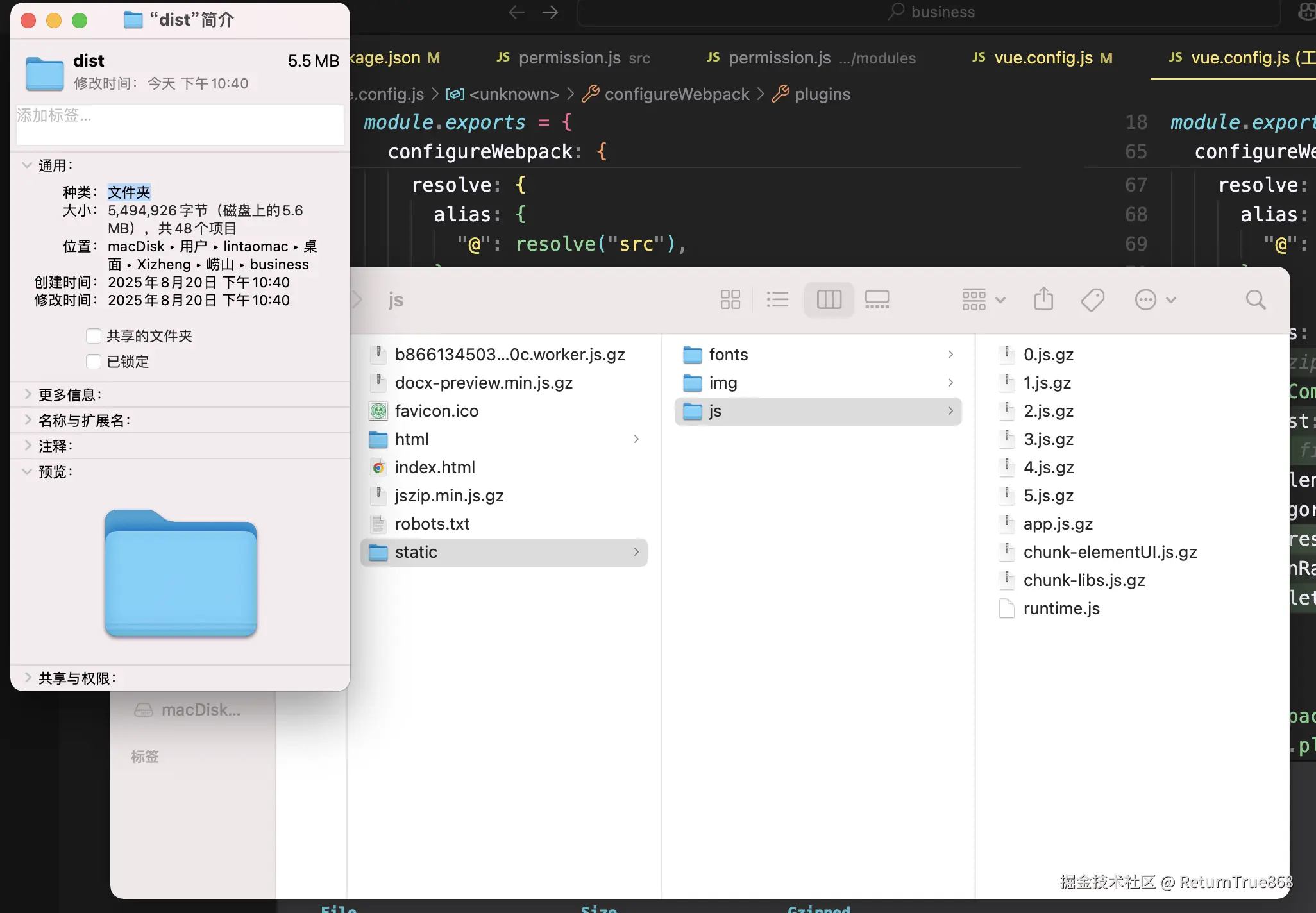This screenshot has height=913, width=1316.
Task: Click the Finder edit tags icon
Action: tap(1092, 299)
